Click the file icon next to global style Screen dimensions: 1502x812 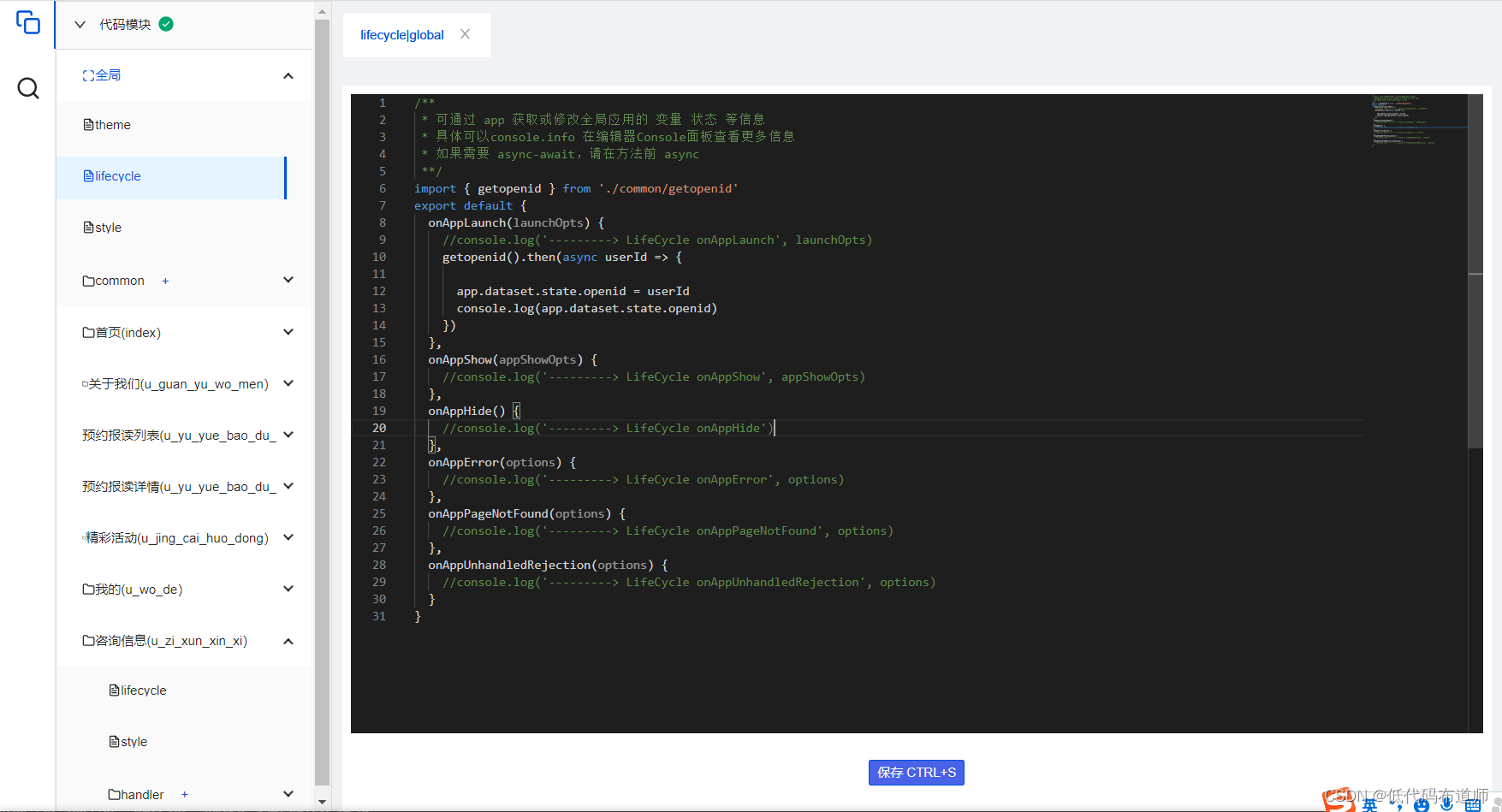coord(88,228)
